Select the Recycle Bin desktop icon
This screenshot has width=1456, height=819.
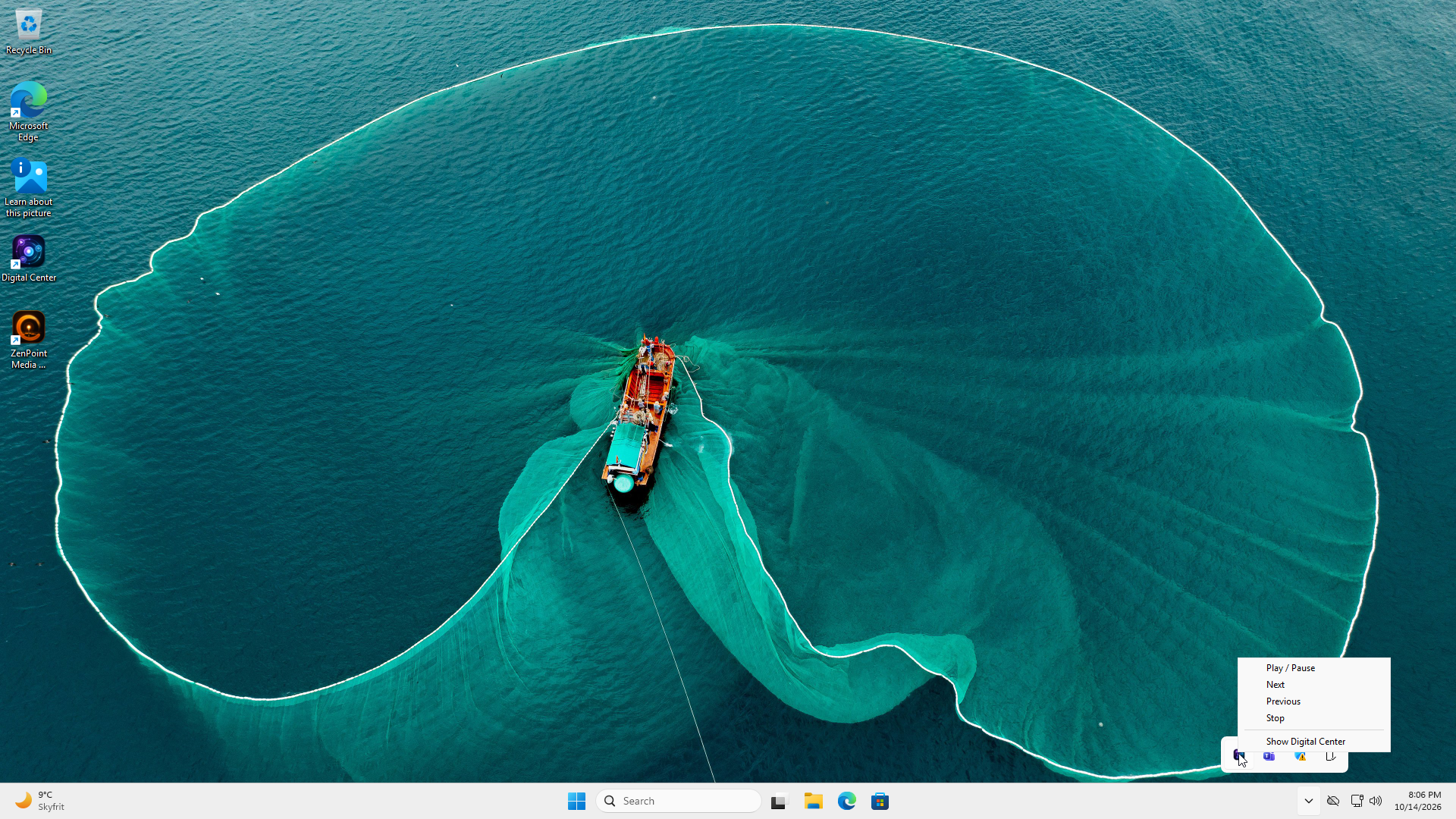click(x=29, y=32)
